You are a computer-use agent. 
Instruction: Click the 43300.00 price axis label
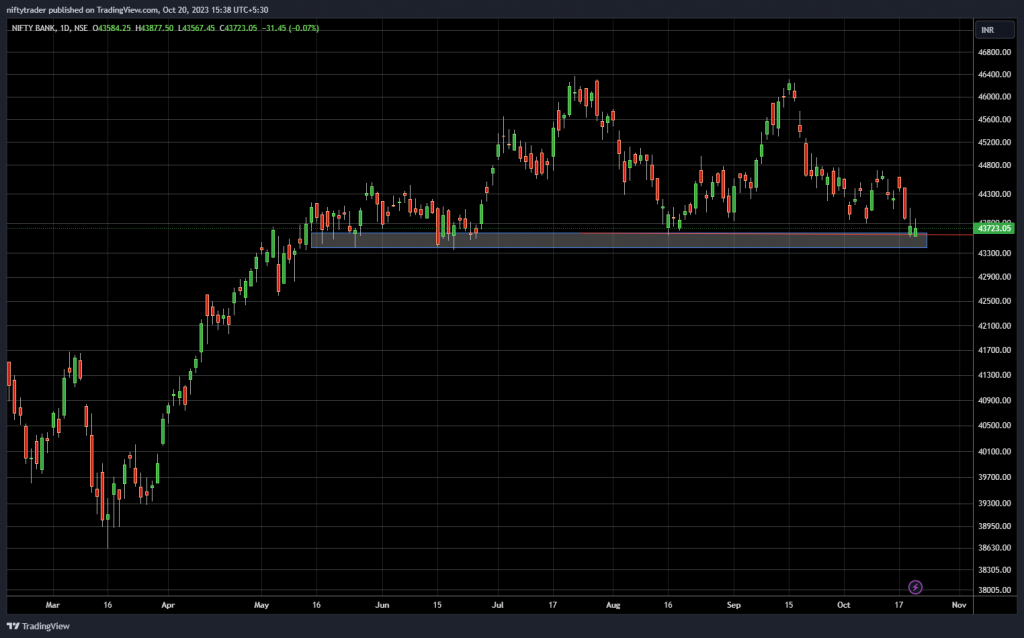[994, 253]
